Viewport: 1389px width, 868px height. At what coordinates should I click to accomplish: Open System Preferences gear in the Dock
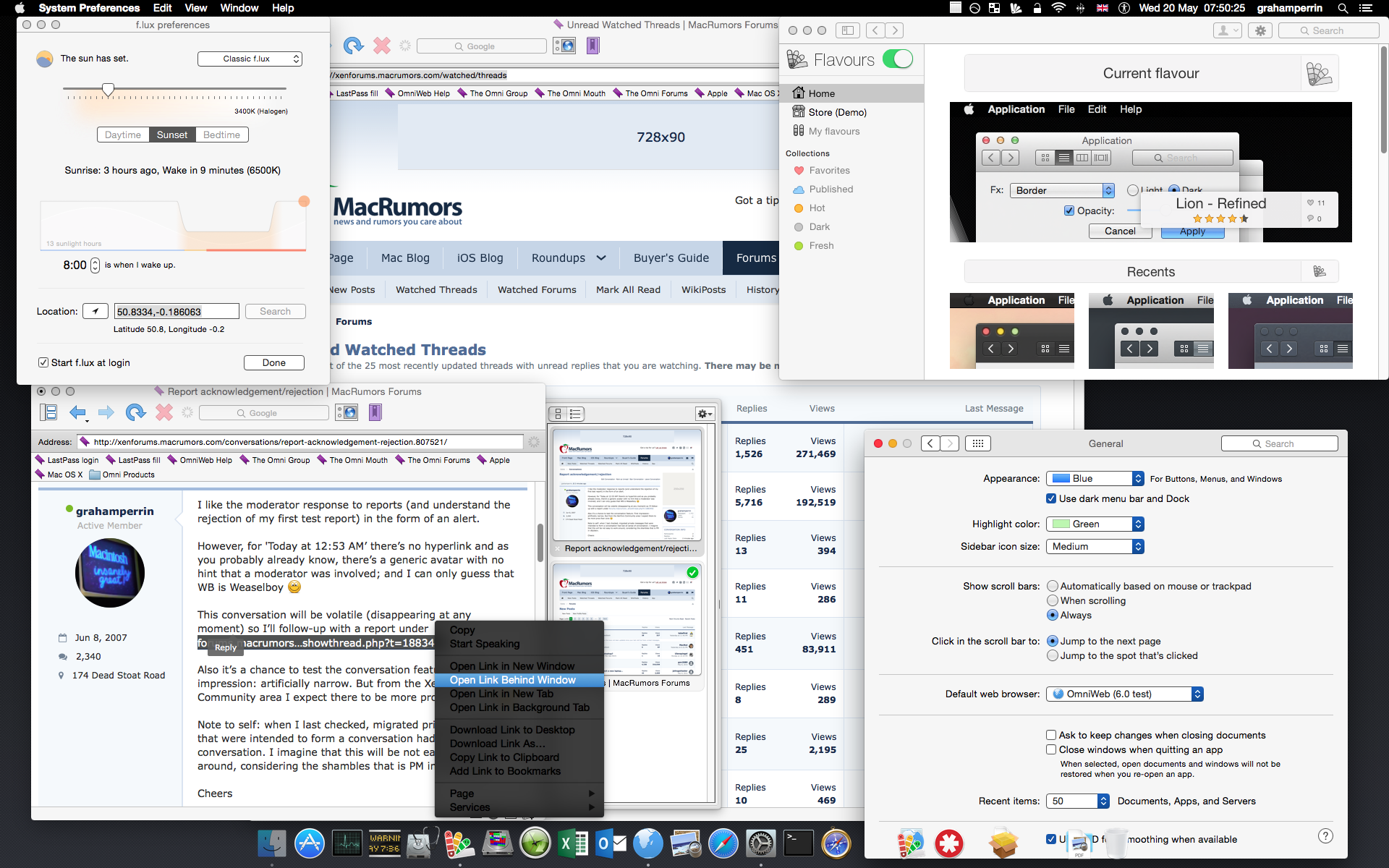coord(761,843)
